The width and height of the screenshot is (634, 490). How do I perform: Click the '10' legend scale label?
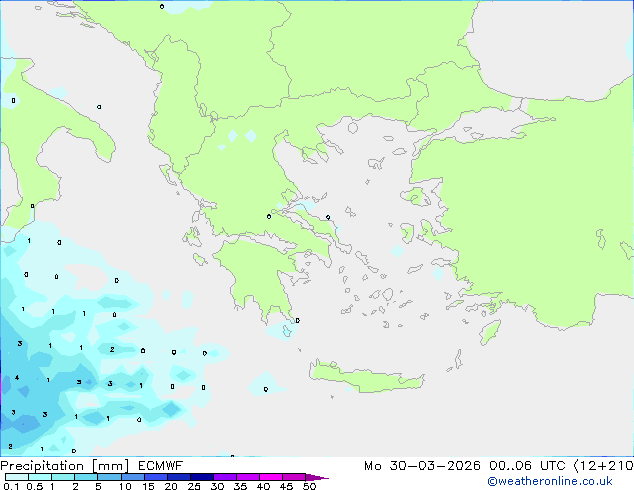125,486
